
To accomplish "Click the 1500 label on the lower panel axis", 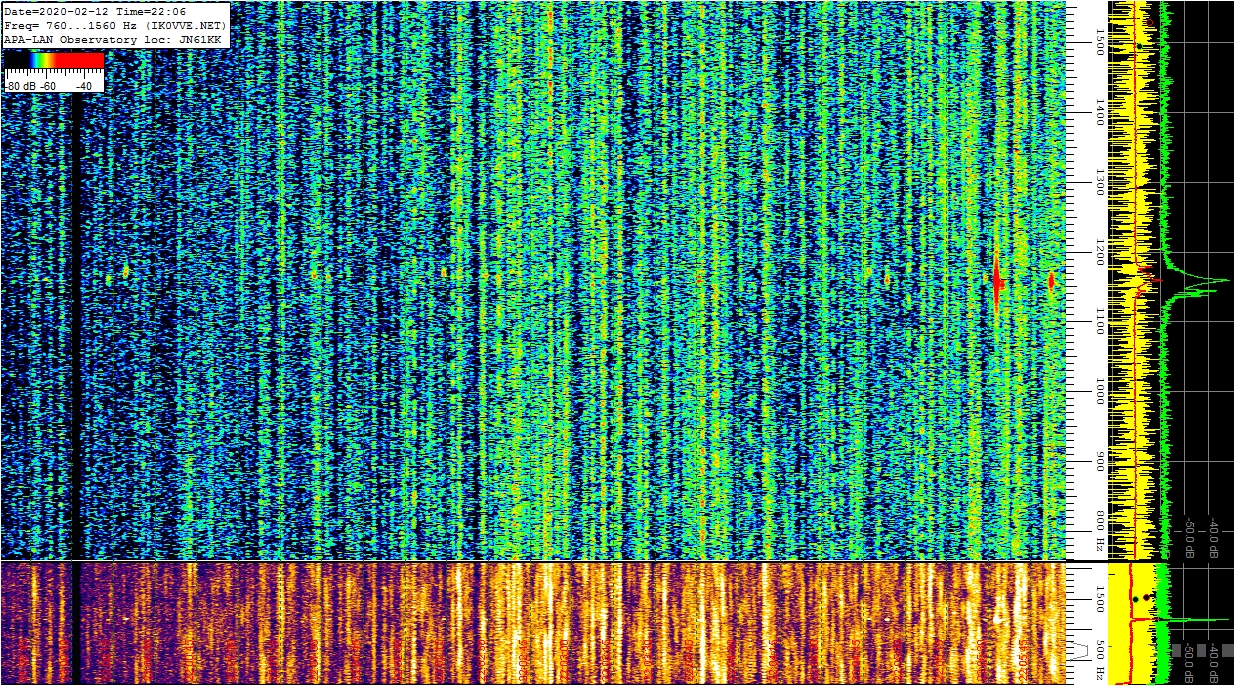I will pyautogui.click(x=1100, y=599).
